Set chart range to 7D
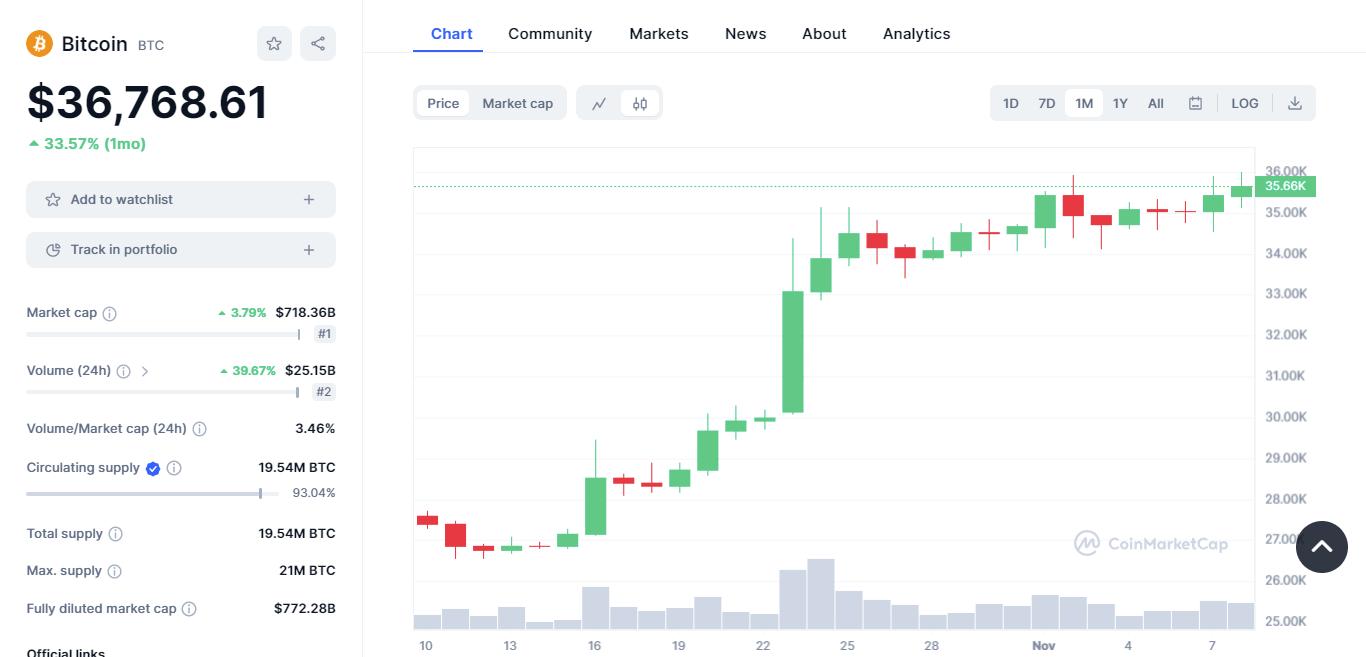 [1047, 103]
